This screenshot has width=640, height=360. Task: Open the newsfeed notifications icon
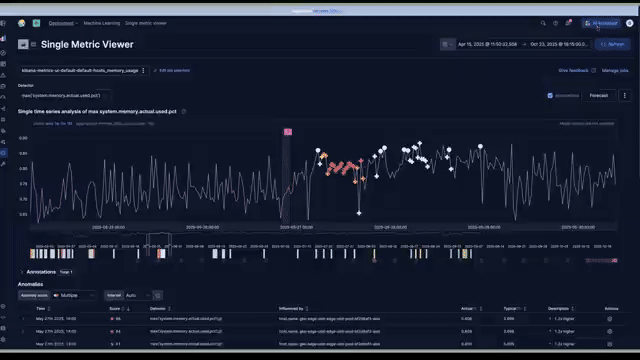click(568, 23)
